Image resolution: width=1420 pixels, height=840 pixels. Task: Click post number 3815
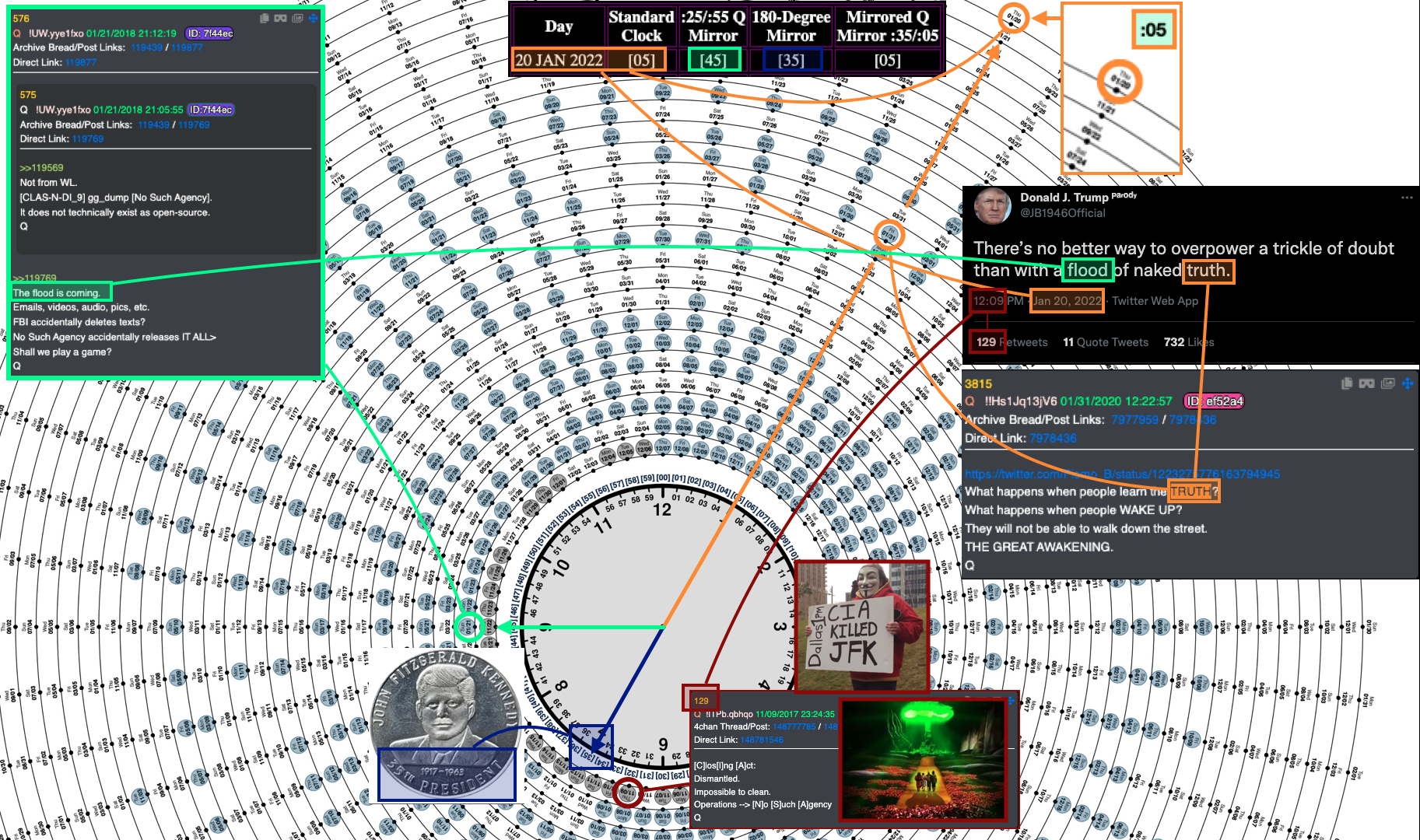(x=978, y=383)
